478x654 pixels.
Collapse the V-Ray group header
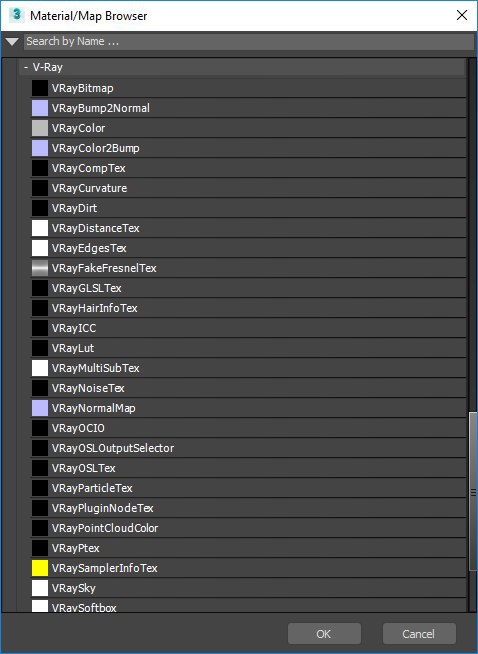(242, 67)
